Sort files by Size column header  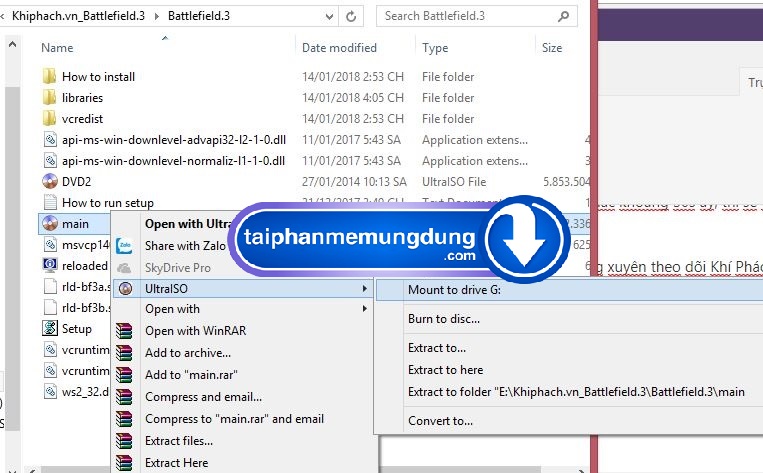(x=552, y=48)
